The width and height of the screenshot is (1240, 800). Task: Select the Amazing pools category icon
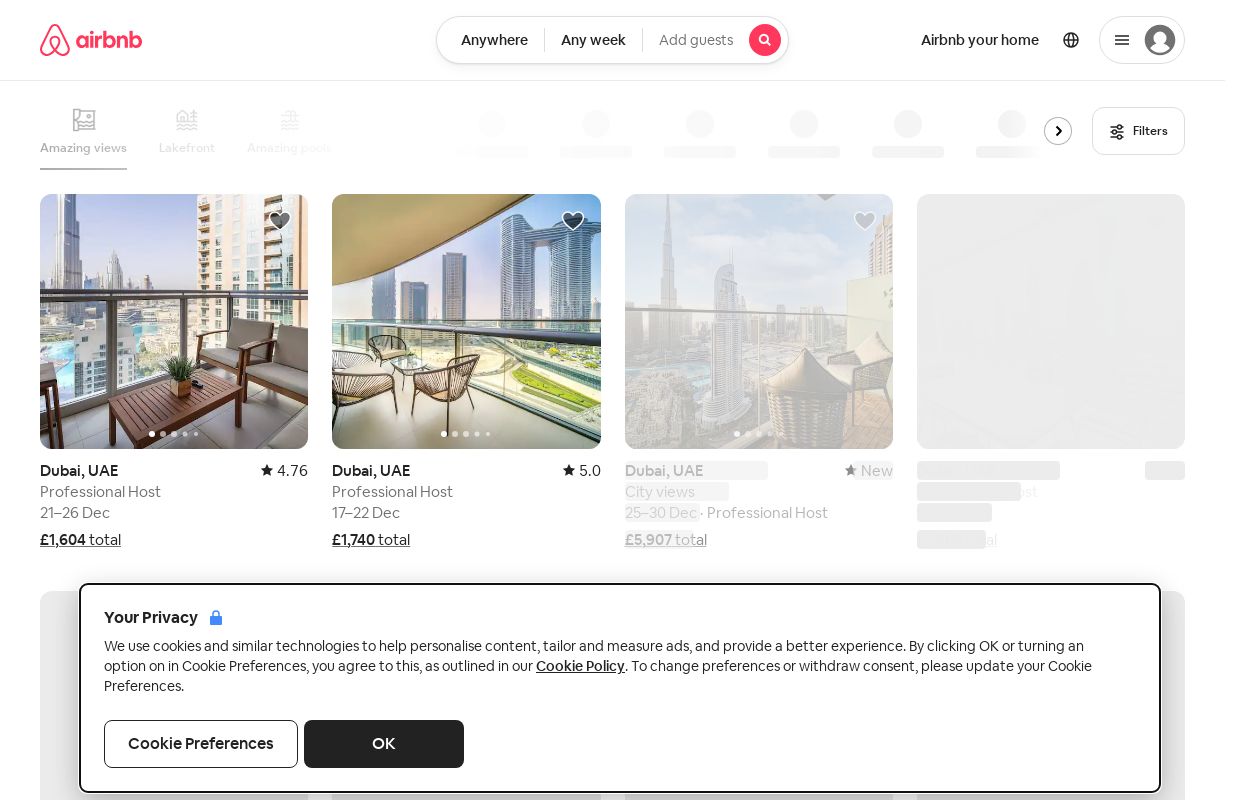point(289,120)
